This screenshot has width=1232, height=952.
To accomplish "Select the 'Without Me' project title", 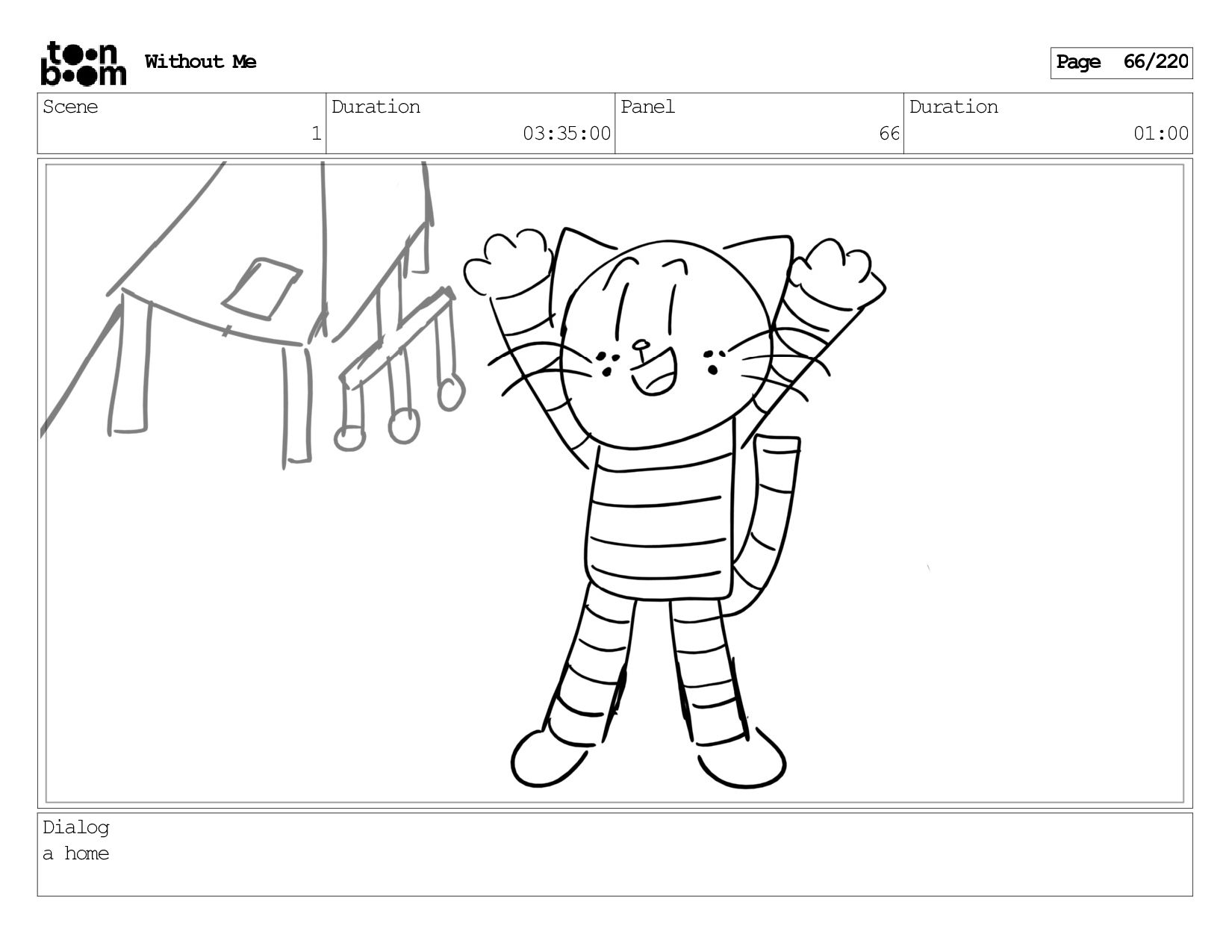I will pos(200,62).
